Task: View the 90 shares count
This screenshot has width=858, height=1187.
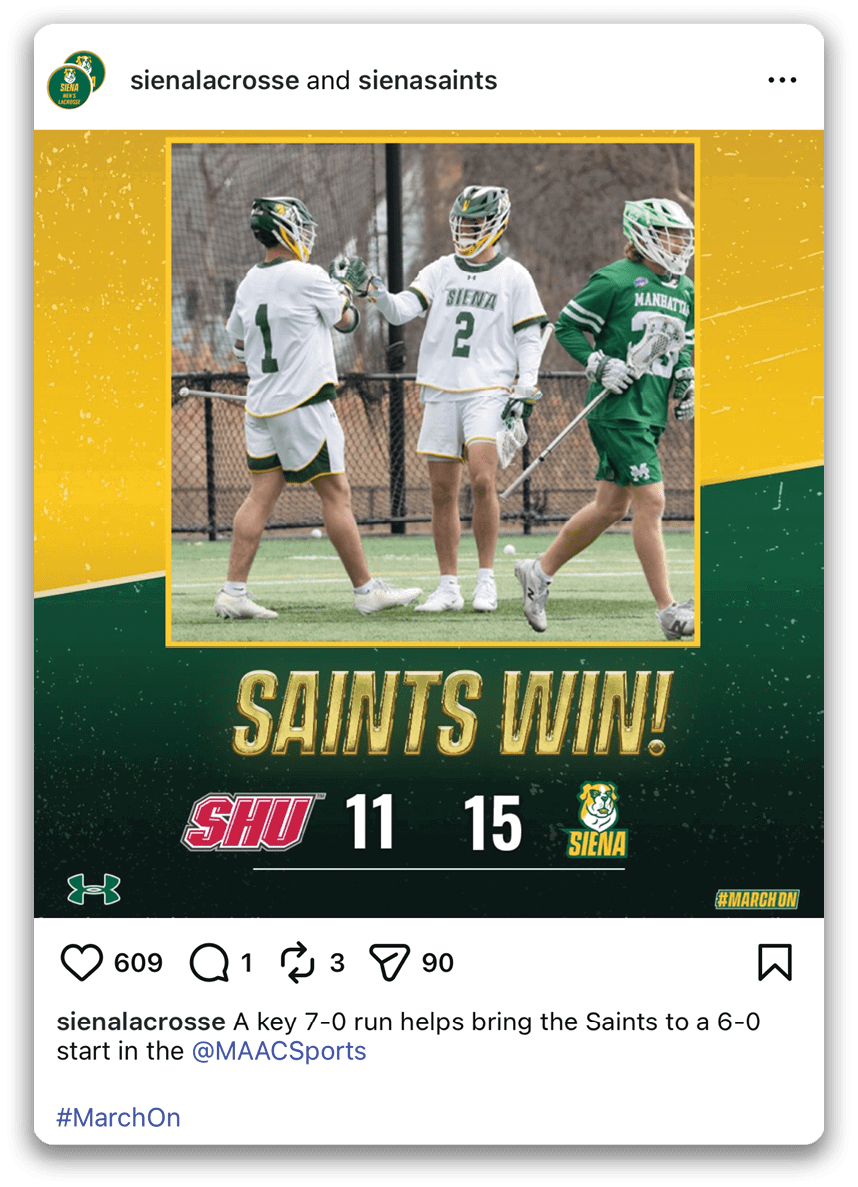Action: pos(438,962)
